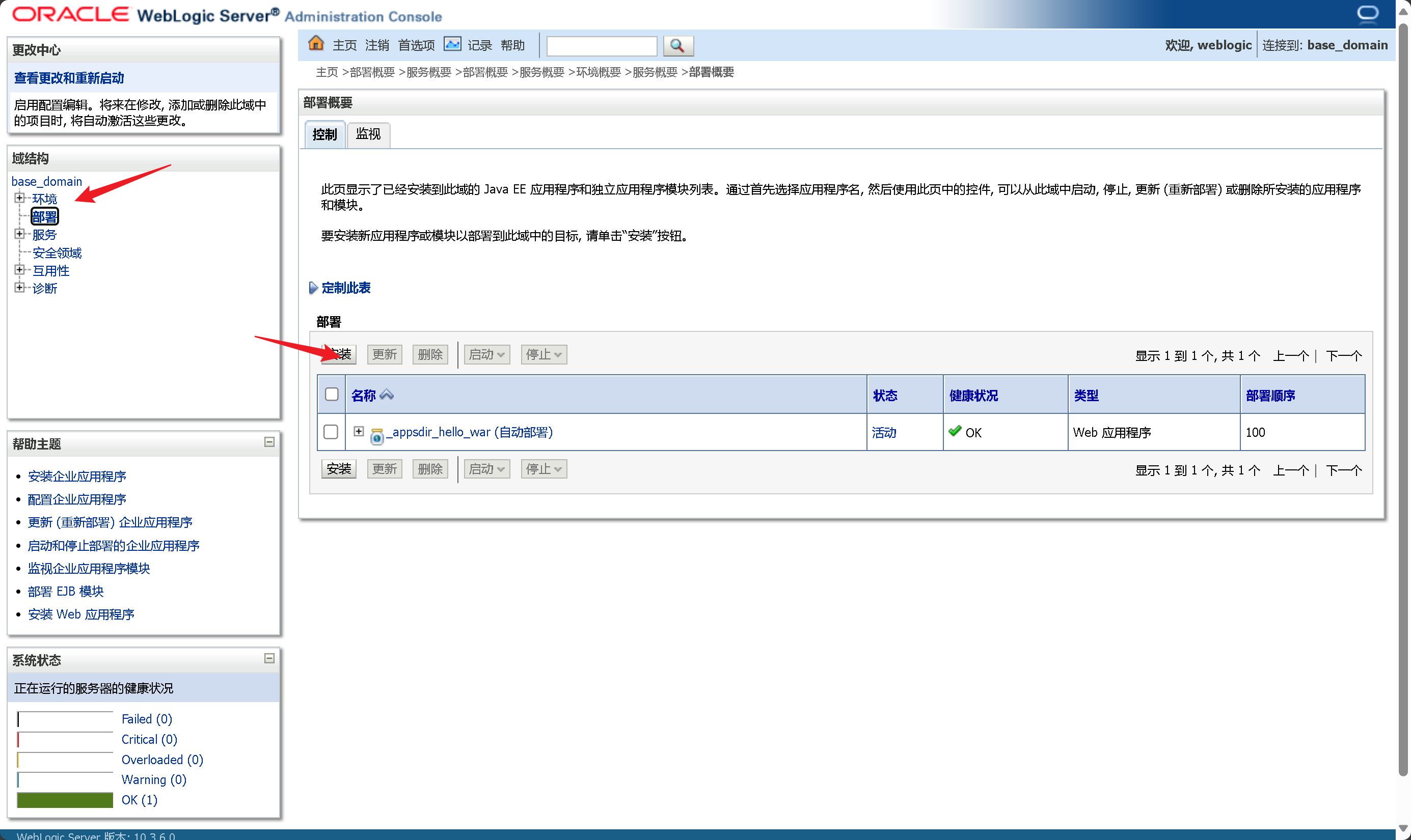
Task: Collapse the System Status panel
Action: click(269, 658)
